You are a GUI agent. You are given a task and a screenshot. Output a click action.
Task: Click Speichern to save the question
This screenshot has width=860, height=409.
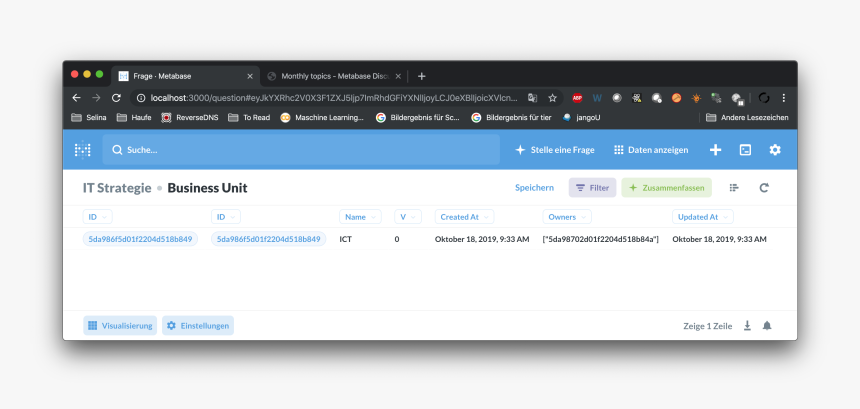[x=534, y=188]
